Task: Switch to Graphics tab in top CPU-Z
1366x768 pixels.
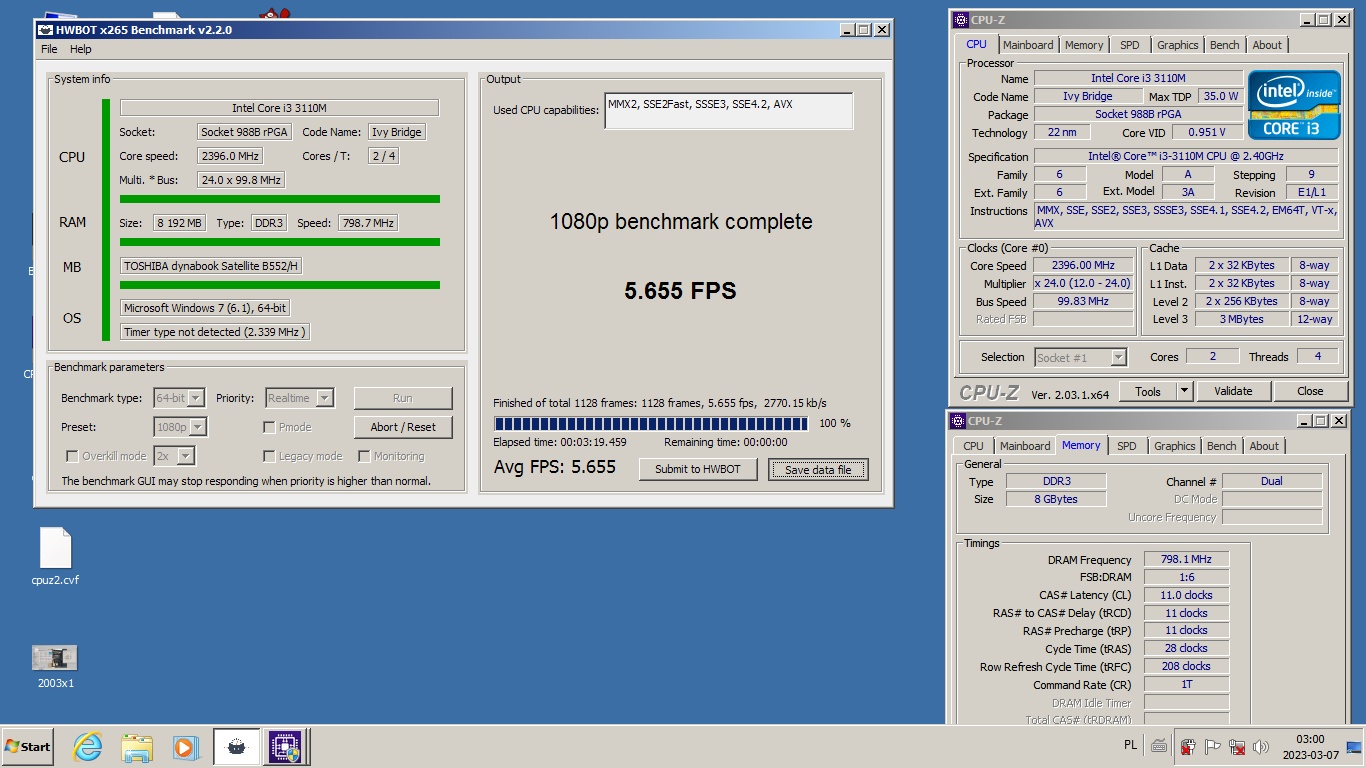Action: click(x=1178, y=45)
